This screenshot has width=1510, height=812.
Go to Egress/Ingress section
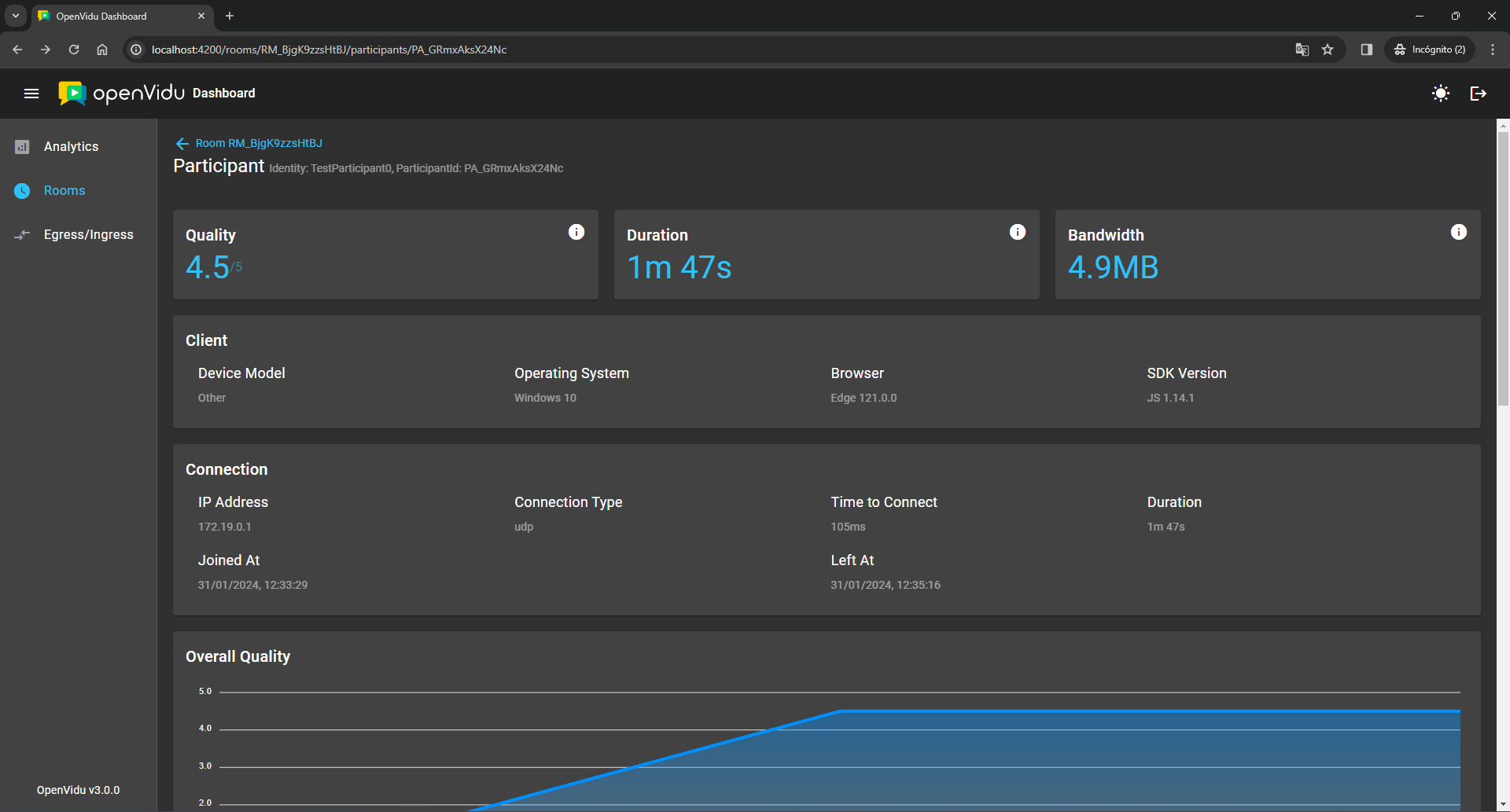tap(88, 235)
